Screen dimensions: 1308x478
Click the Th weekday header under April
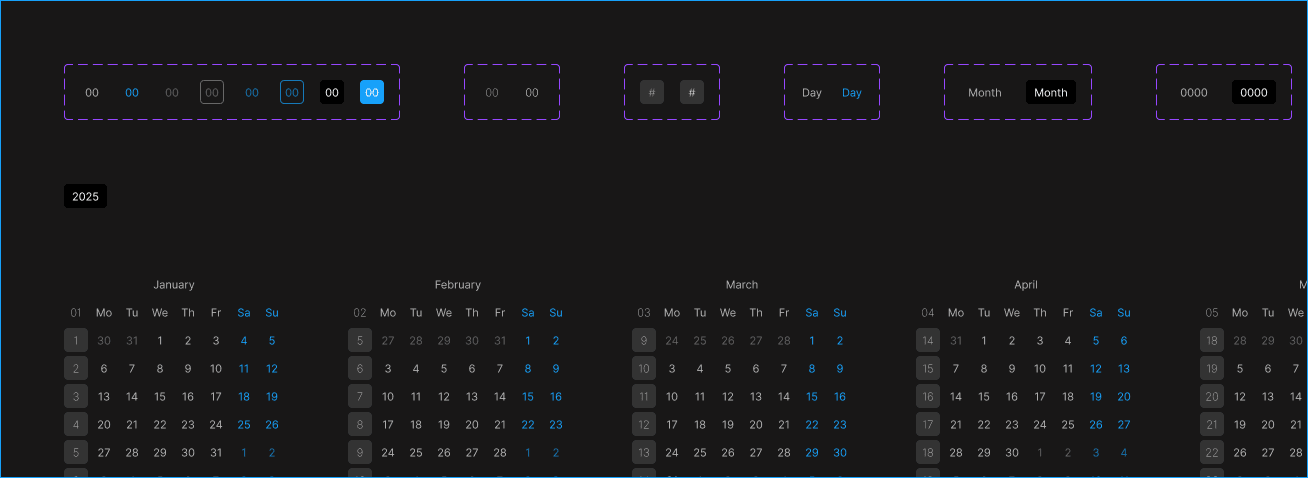[1040, 313]
